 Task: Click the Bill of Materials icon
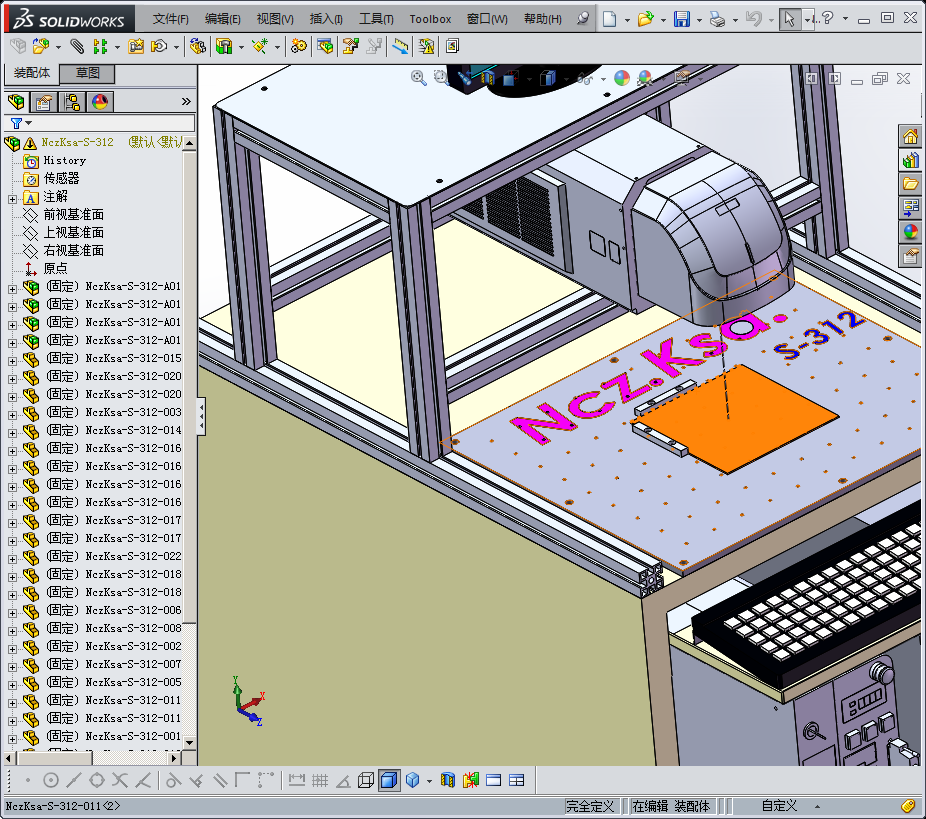tap(325, 46)
